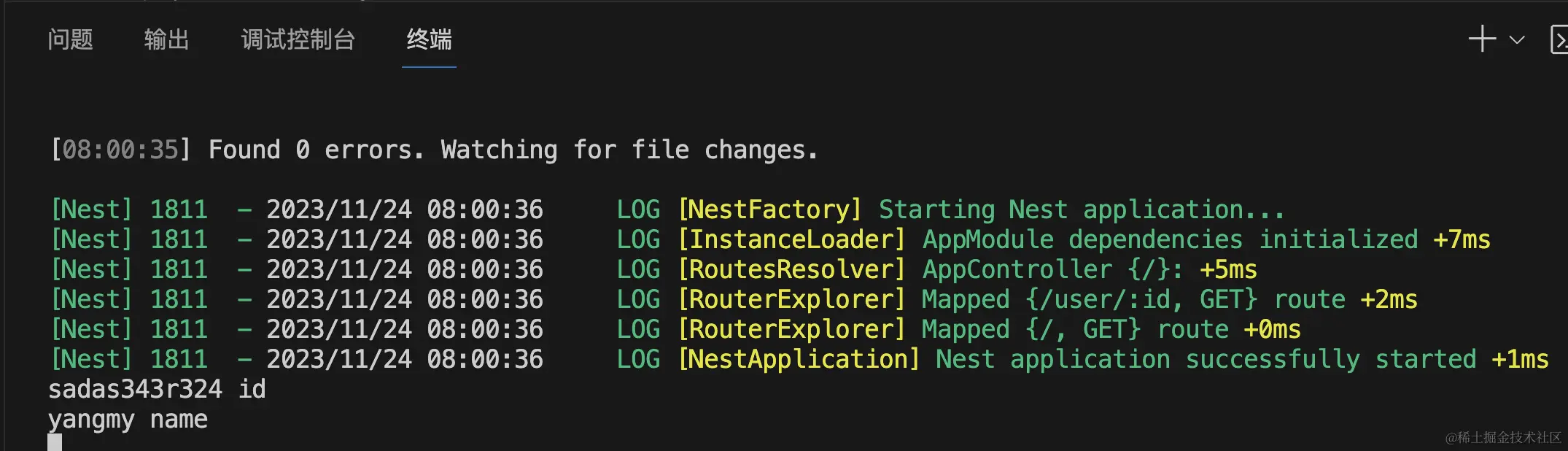The height and width of the screenshot is (451, 1568).
Task: Click the 'yangmy name' output line
Action: pos(128,419)
